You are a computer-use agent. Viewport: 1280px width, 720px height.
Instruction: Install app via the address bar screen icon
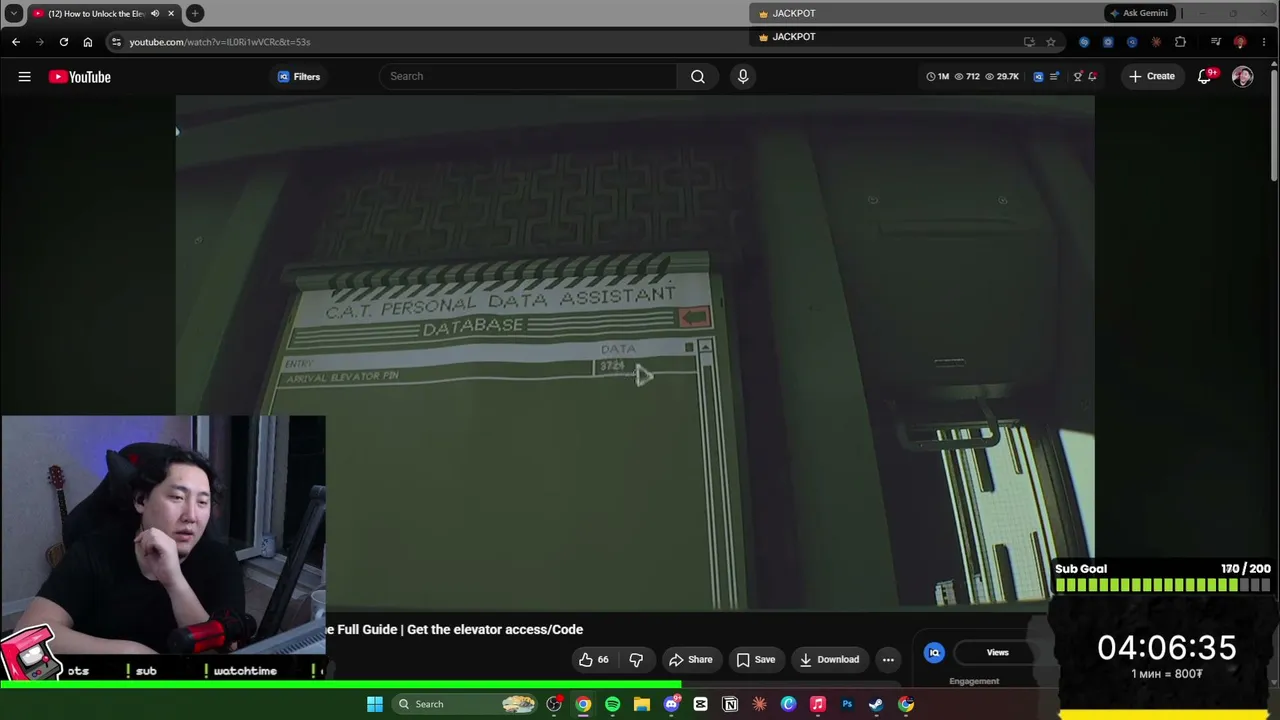1029,42
